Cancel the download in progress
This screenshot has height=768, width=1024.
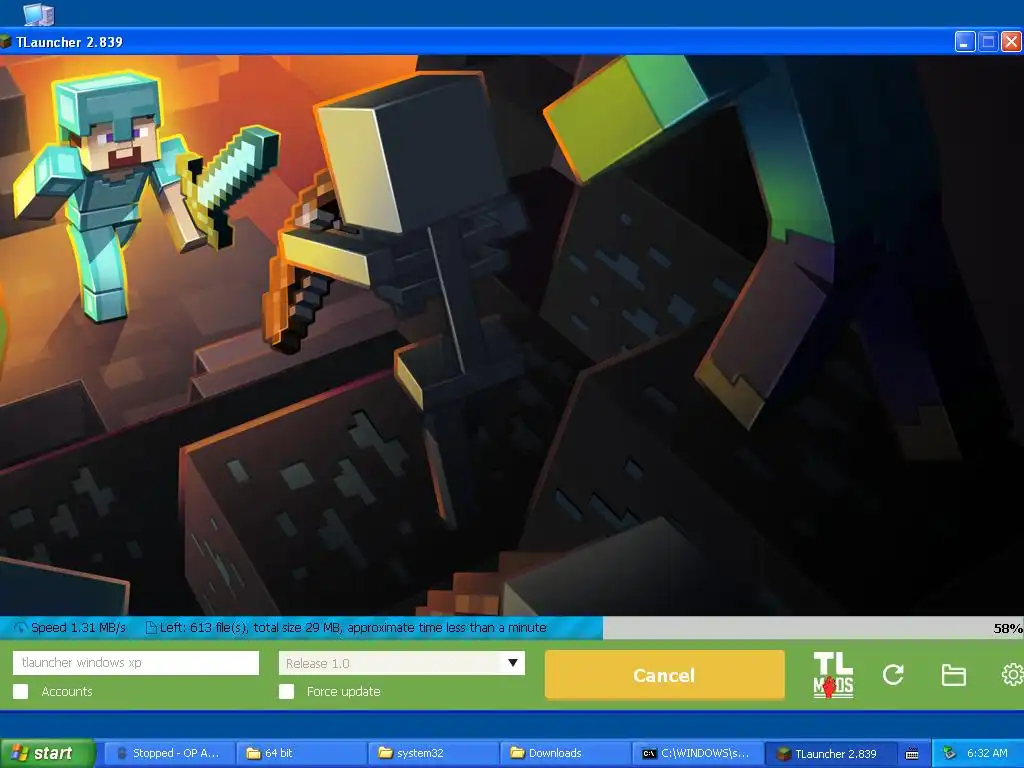point(664,675)
